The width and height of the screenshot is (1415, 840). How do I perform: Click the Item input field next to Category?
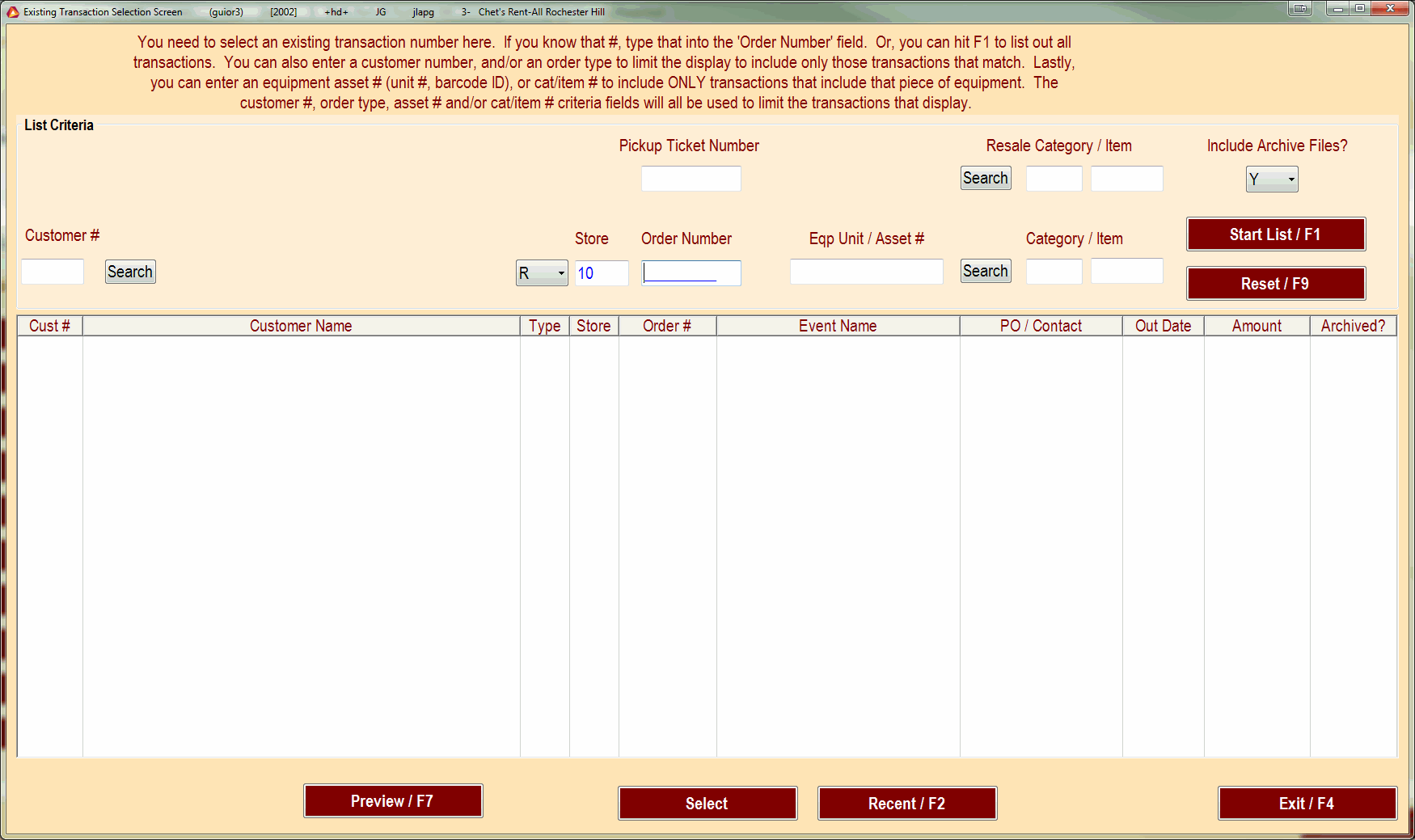[1127, 271]
